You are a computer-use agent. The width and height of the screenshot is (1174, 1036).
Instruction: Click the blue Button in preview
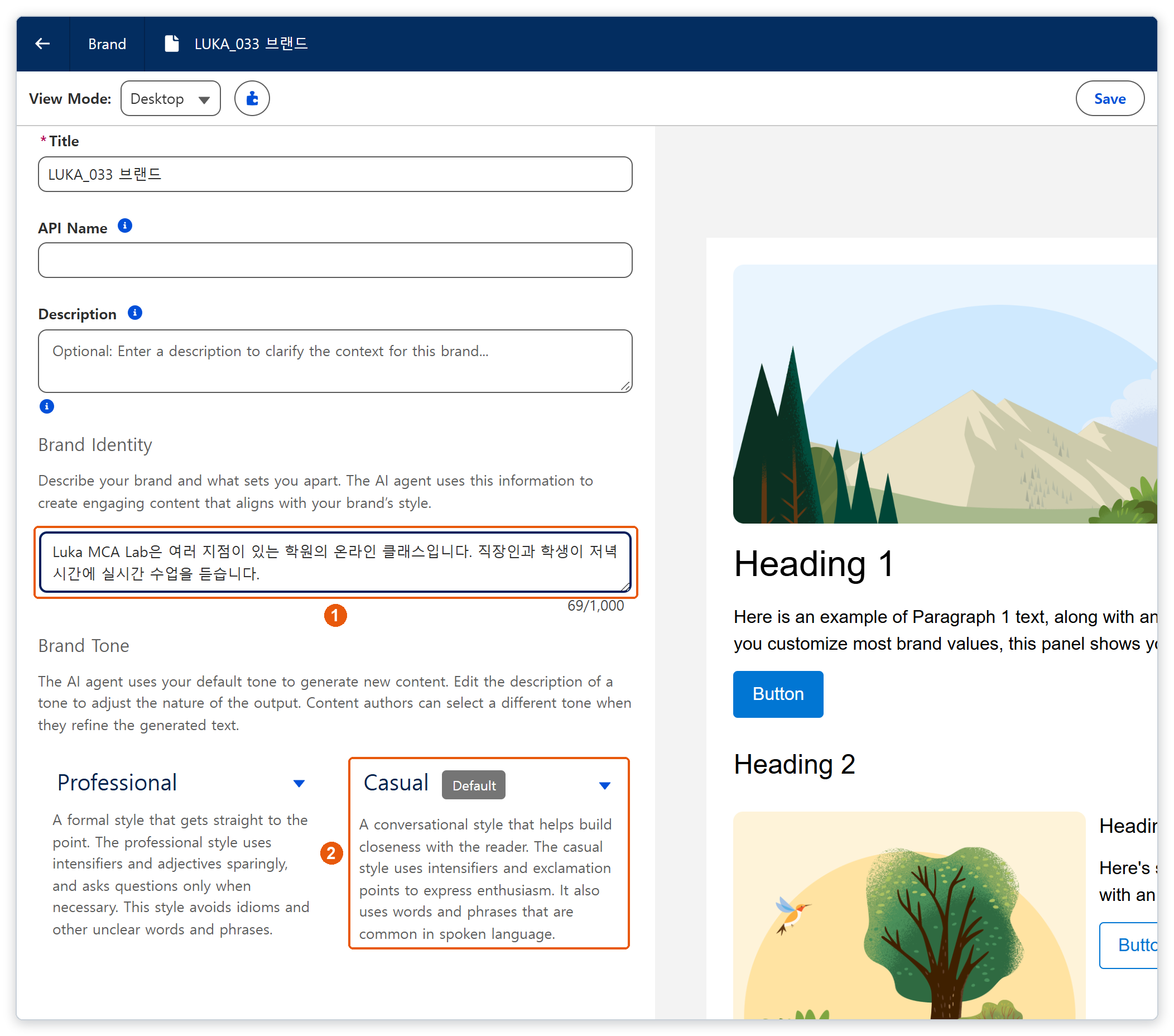click(778, 694)
